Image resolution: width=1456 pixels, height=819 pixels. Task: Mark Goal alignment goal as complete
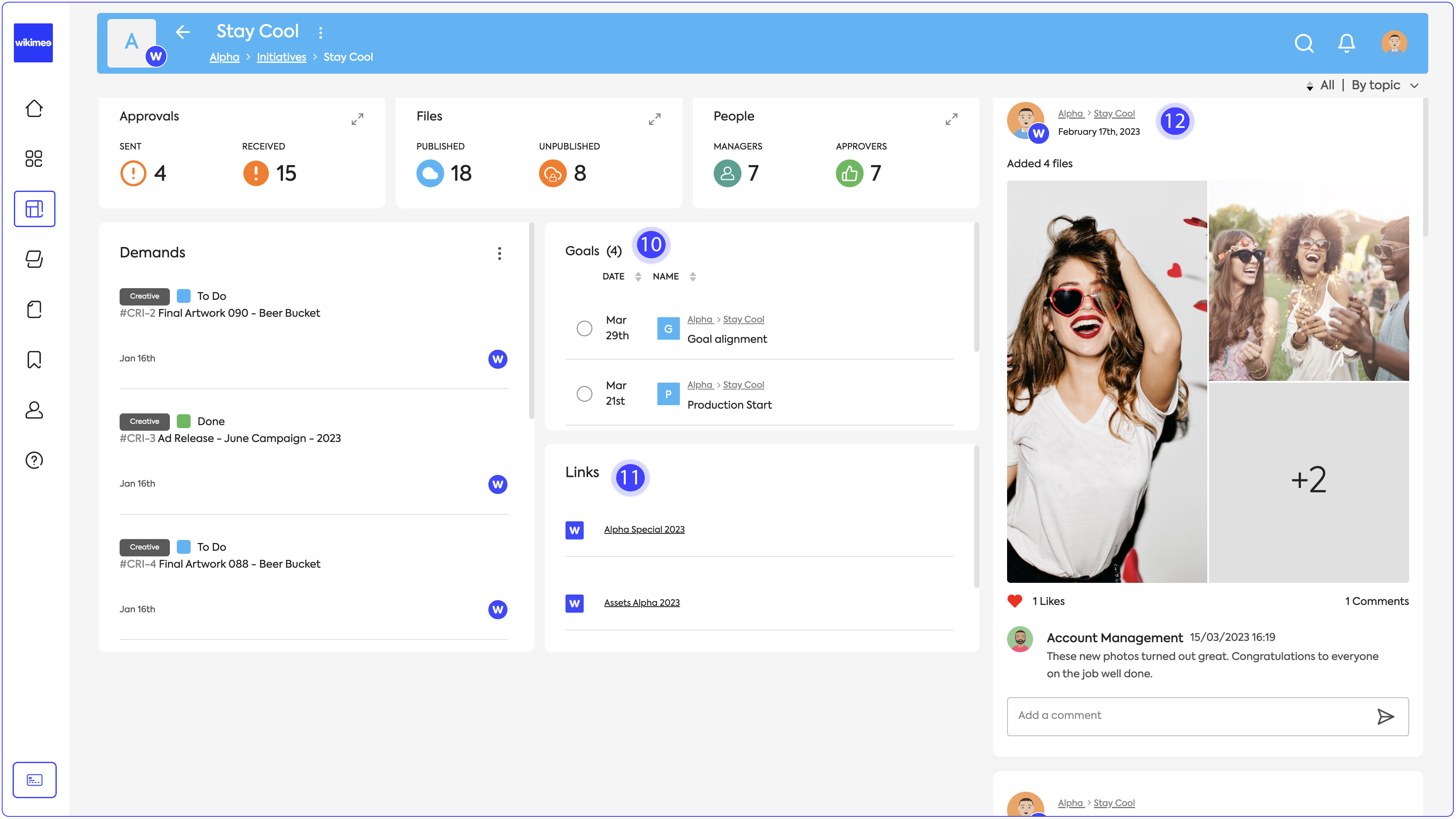click(585, 328)
